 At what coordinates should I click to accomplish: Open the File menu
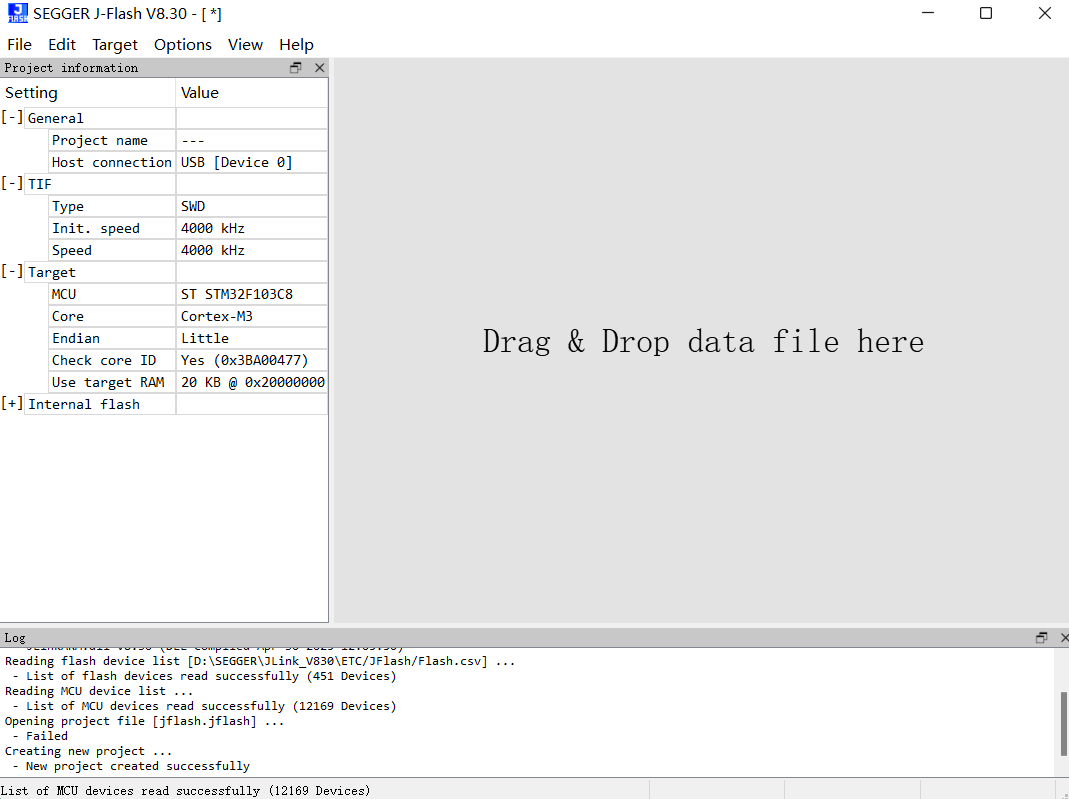click(x=19, y=44)
